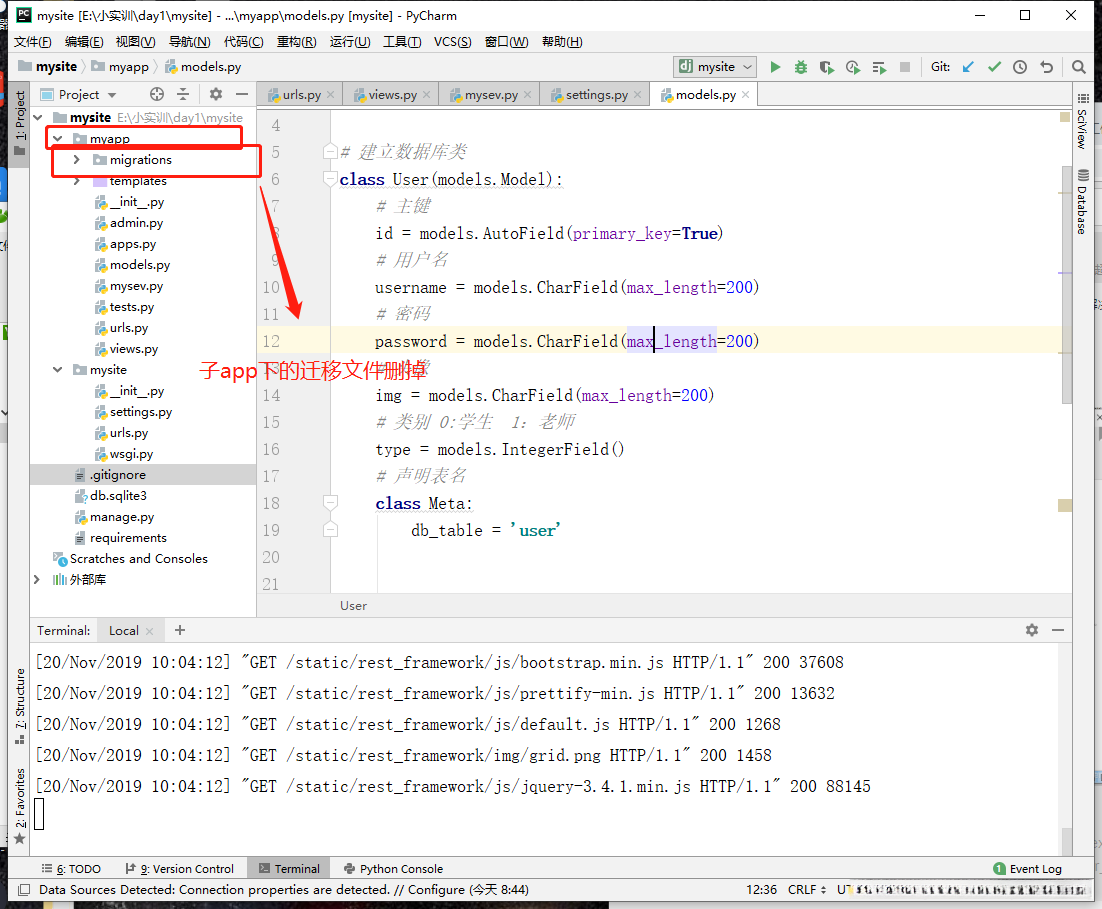Image resolution: width=1102 pixels, height=909 pixels.
Task: Run mysite with coverage icon
Action: click(827, 67)
